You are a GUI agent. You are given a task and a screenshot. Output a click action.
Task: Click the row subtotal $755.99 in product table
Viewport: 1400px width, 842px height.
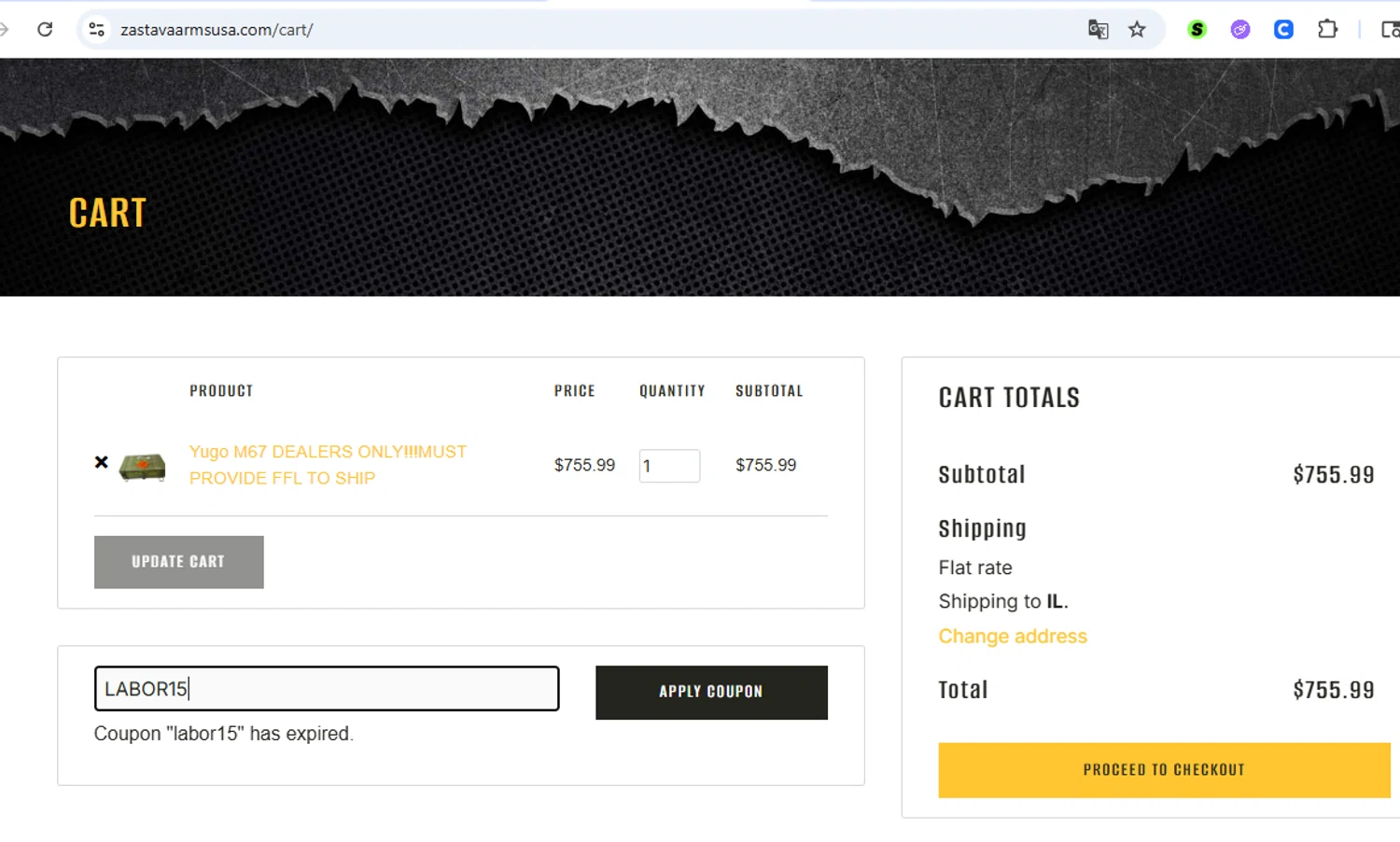[765, 465]
